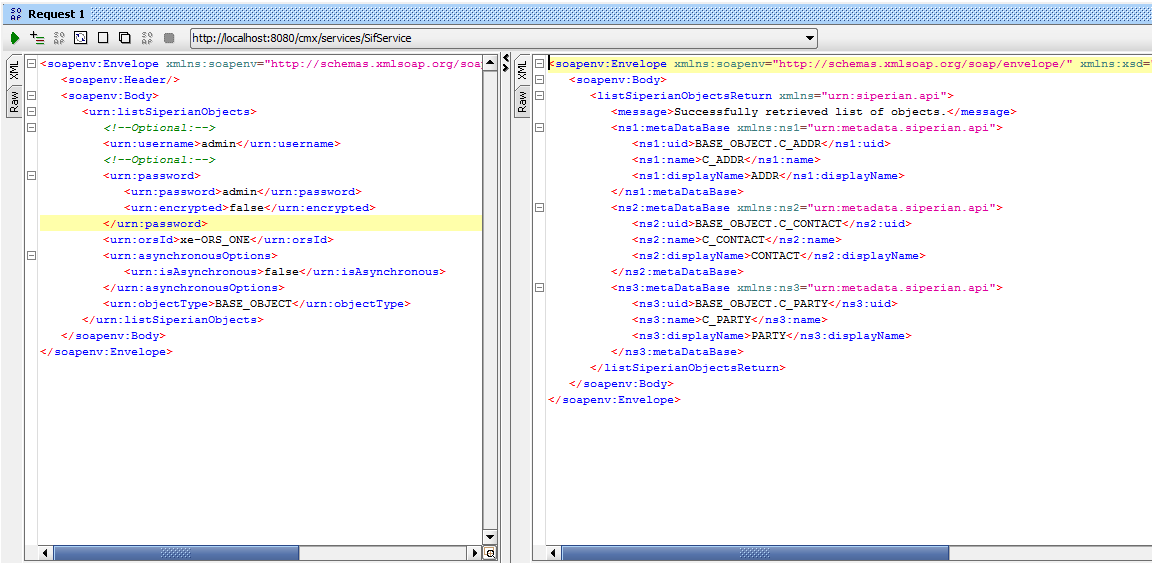The image size is (1152, 563).
Task: Collapse the outer urn:password node
Action: click(31, 176)
